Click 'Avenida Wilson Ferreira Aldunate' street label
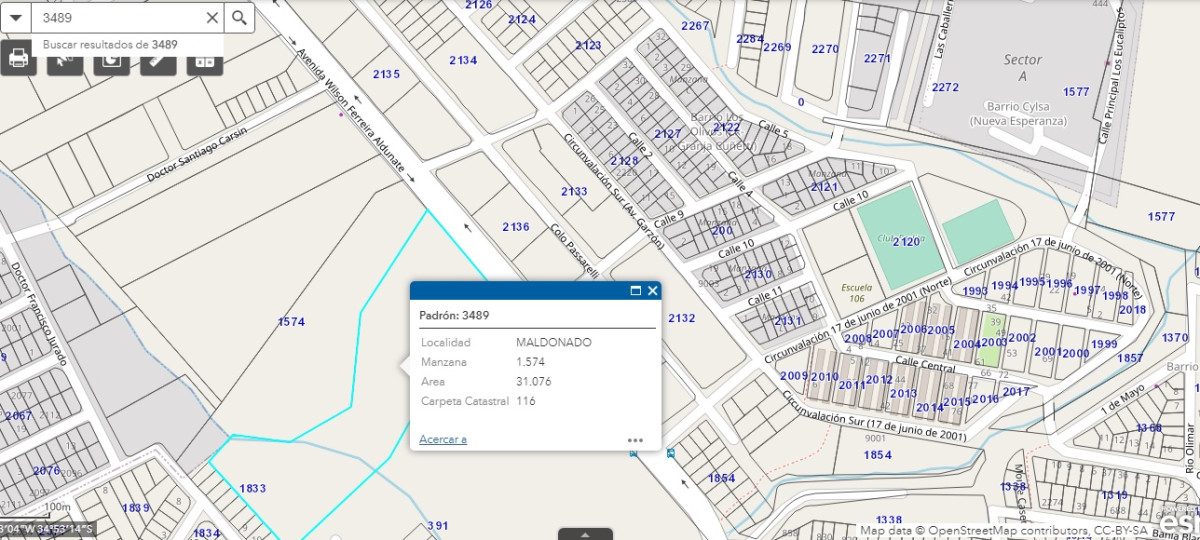1200x540 pixels. click(x=350, y=110)
